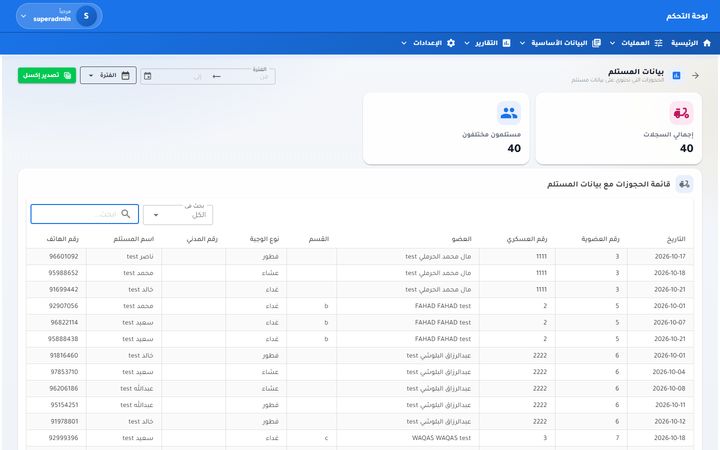Sort by رقم العسكري column header

click(x=527, y=239)
